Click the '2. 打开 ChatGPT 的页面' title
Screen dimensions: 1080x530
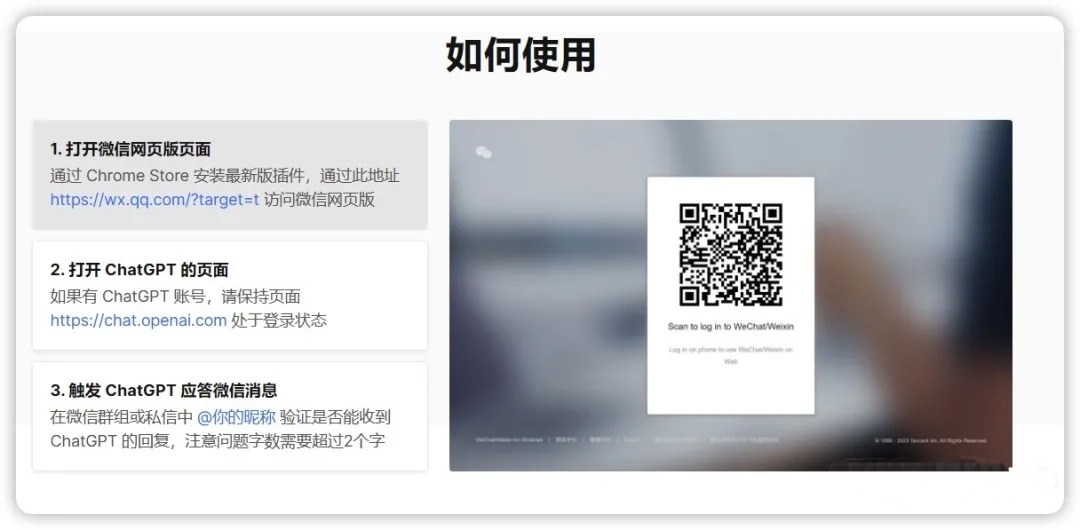click(x=139, y=269)
